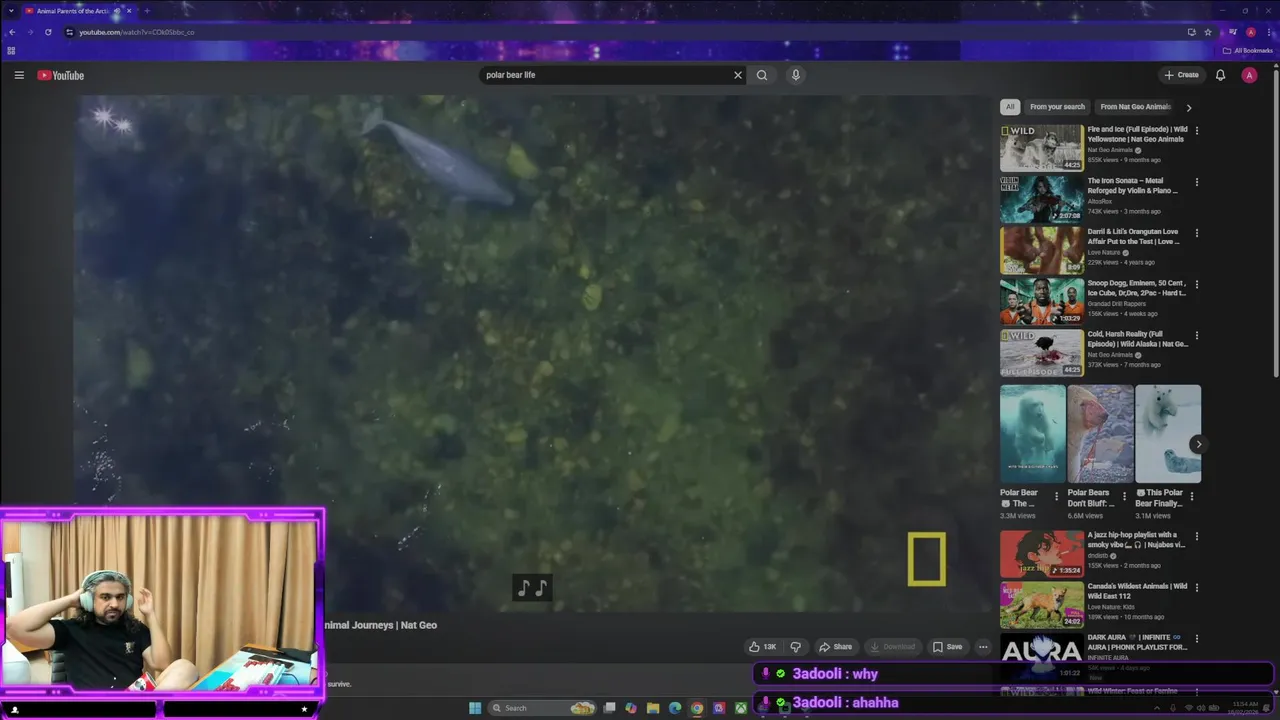Open the YouTube account avatar menu
Image resolution: width=1280 pixels, height=720 pixels.
[1249, 75]
